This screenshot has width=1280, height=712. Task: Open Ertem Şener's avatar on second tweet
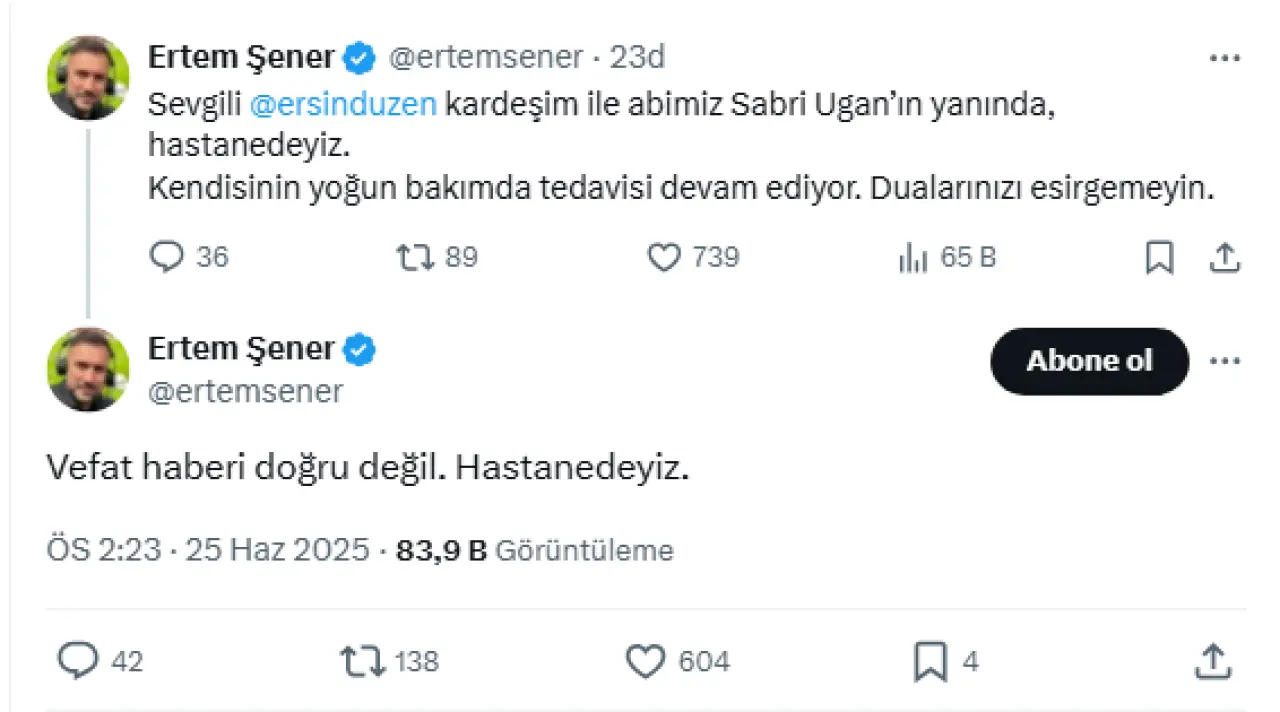(88, 369)
